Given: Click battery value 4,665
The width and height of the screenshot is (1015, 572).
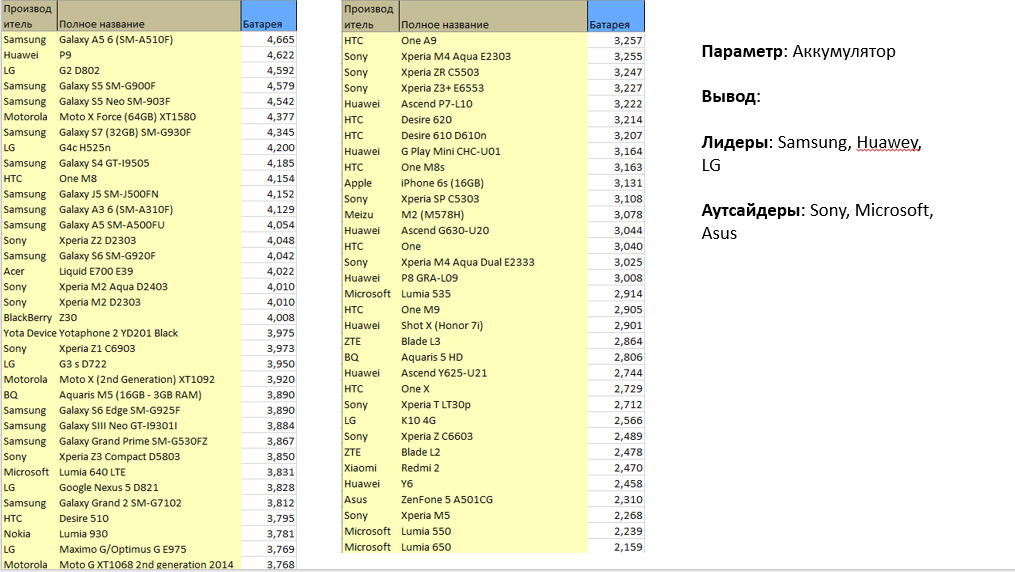Looking at the screenshot, I should 269,39.
